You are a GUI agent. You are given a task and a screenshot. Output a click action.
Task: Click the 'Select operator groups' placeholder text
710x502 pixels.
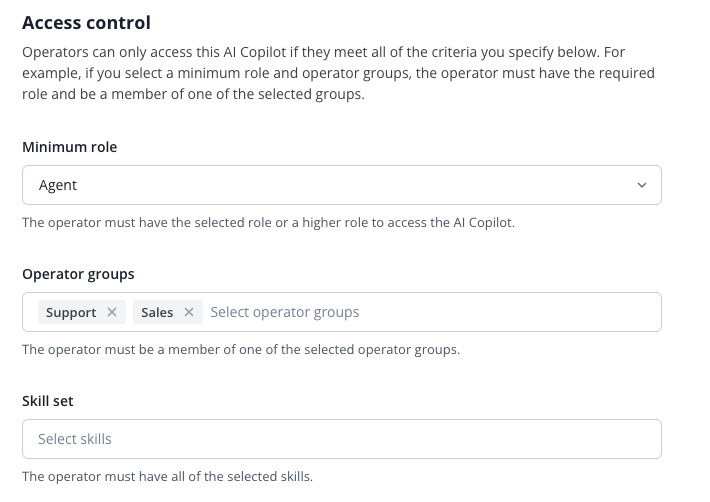point(285,312)
